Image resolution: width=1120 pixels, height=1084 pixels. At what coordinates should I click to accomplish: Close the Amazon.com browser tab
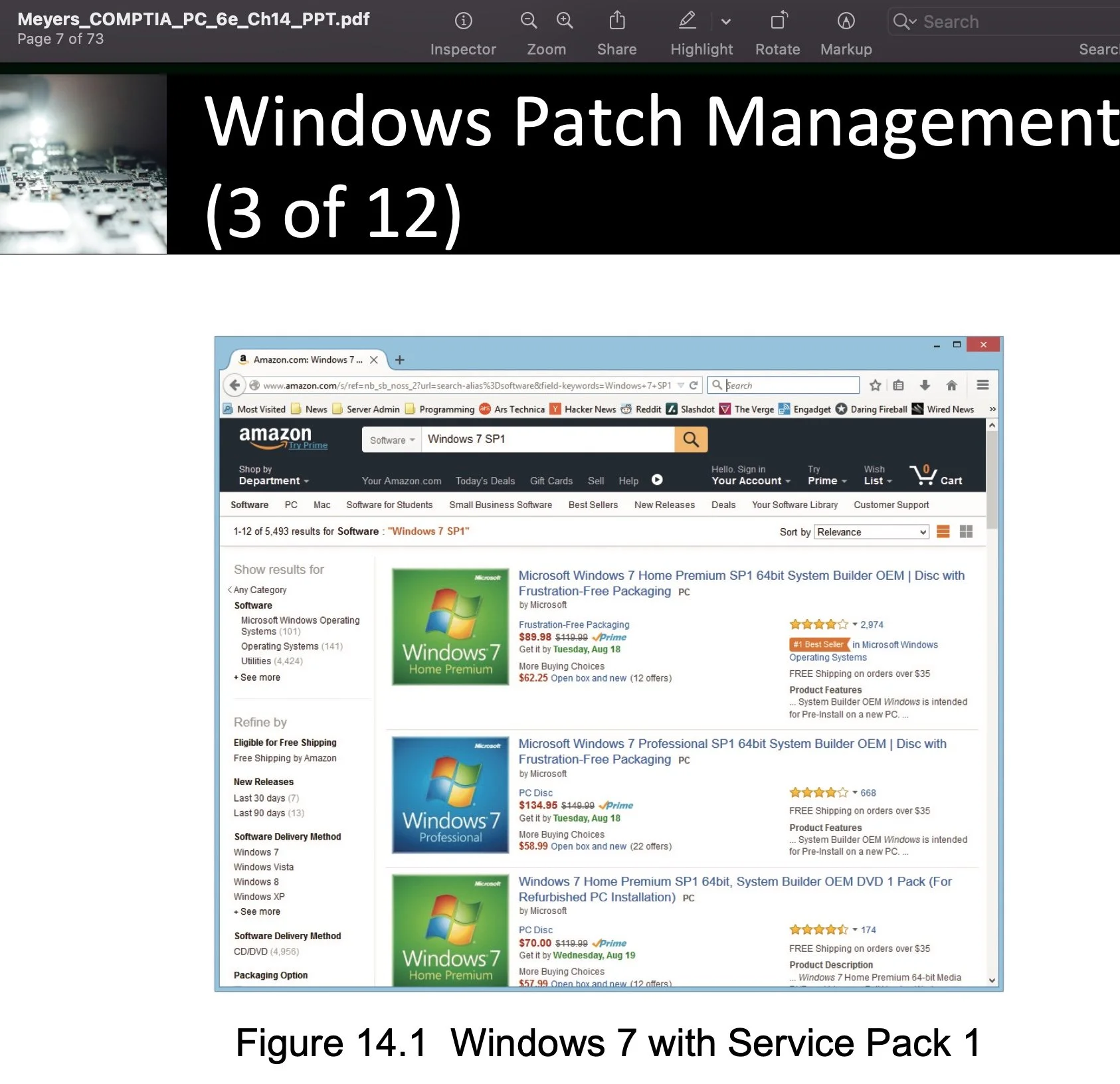coord(374,360)
